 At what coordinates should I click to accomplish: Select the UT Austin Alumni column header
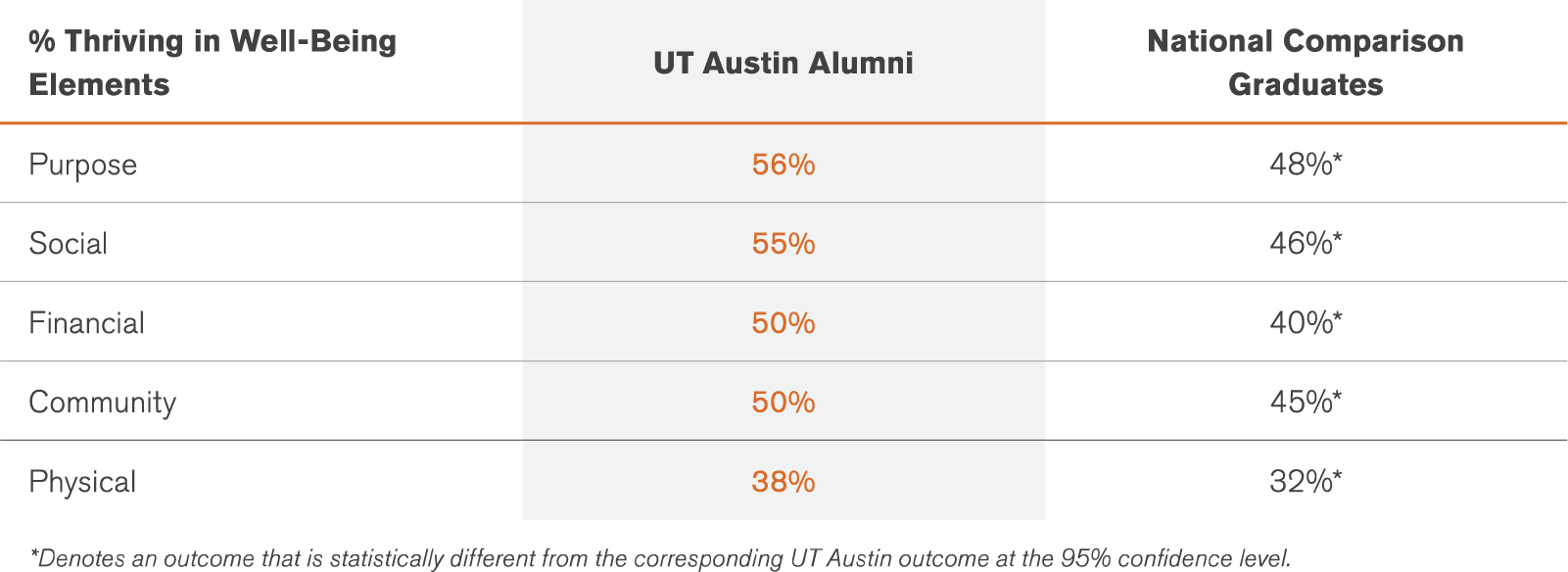[784, 63]
